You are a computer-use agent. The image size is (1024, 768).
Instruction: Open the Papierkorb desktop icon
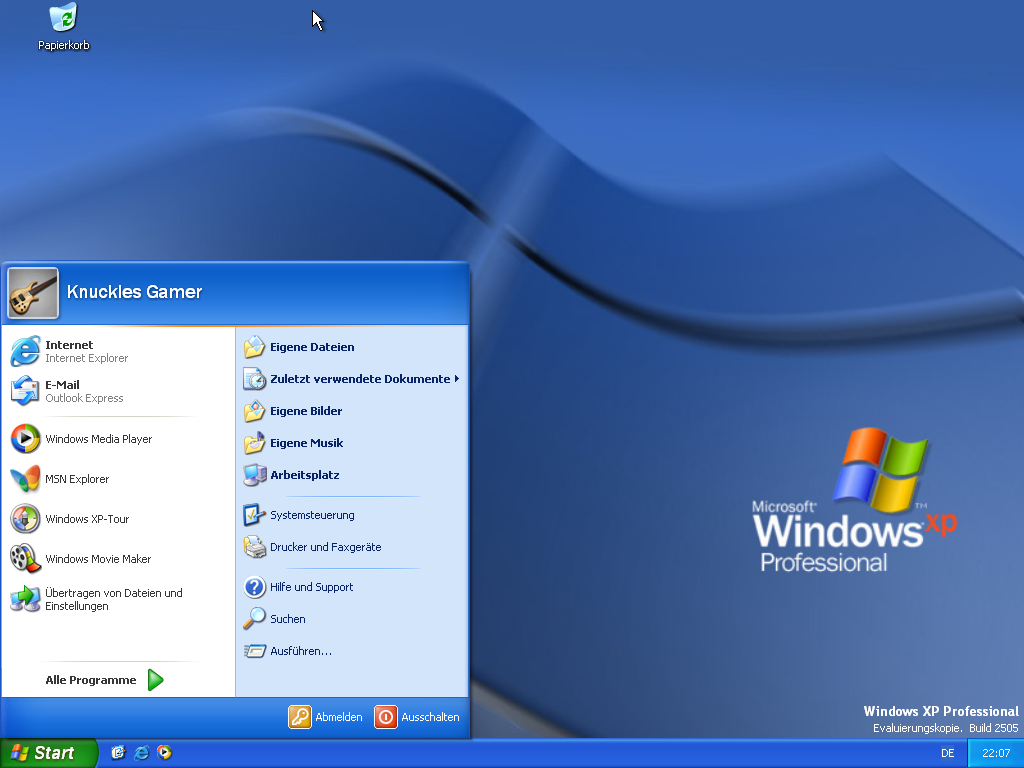click(x=64, y=27)
